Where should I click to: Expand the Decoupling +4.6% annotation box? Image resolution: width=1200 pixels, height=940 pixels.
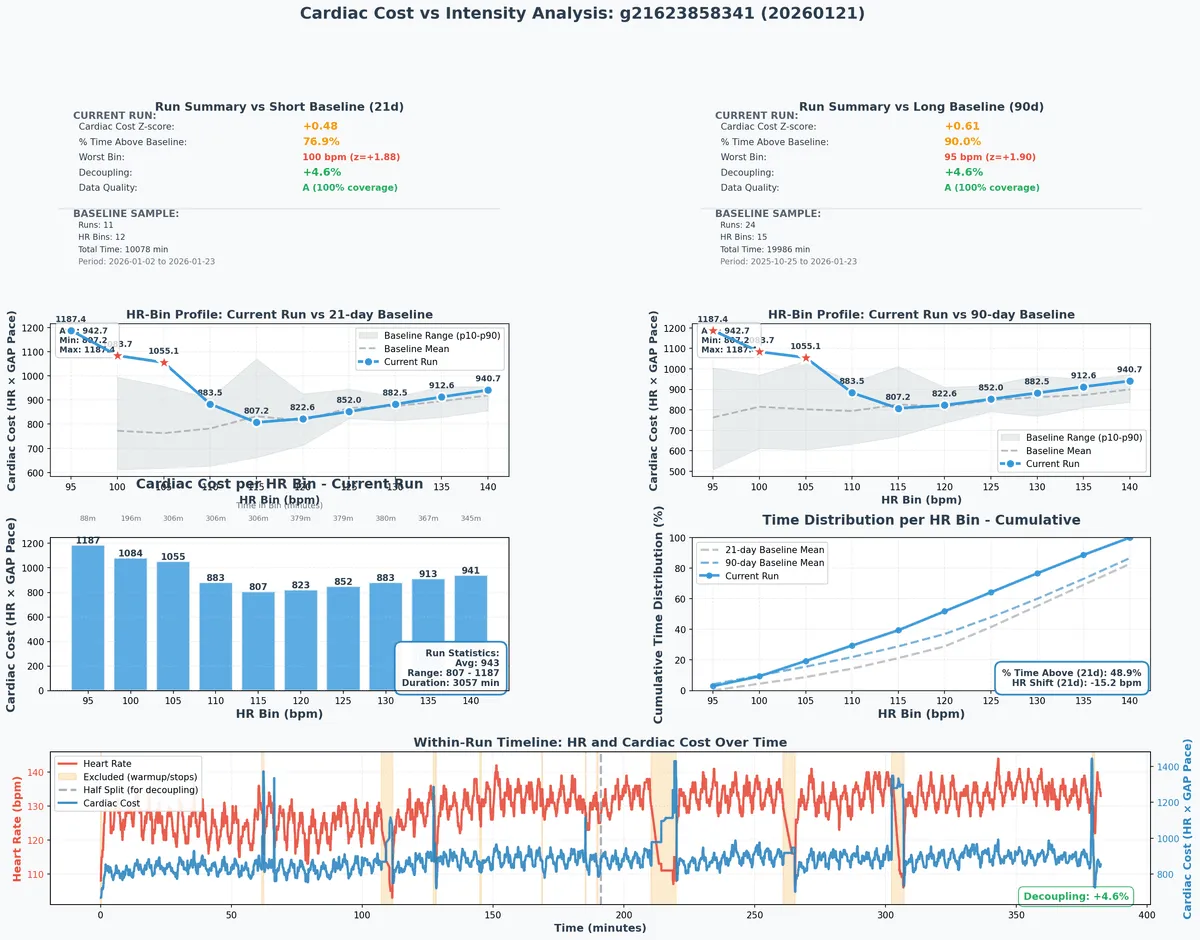tap(1075, 896)
